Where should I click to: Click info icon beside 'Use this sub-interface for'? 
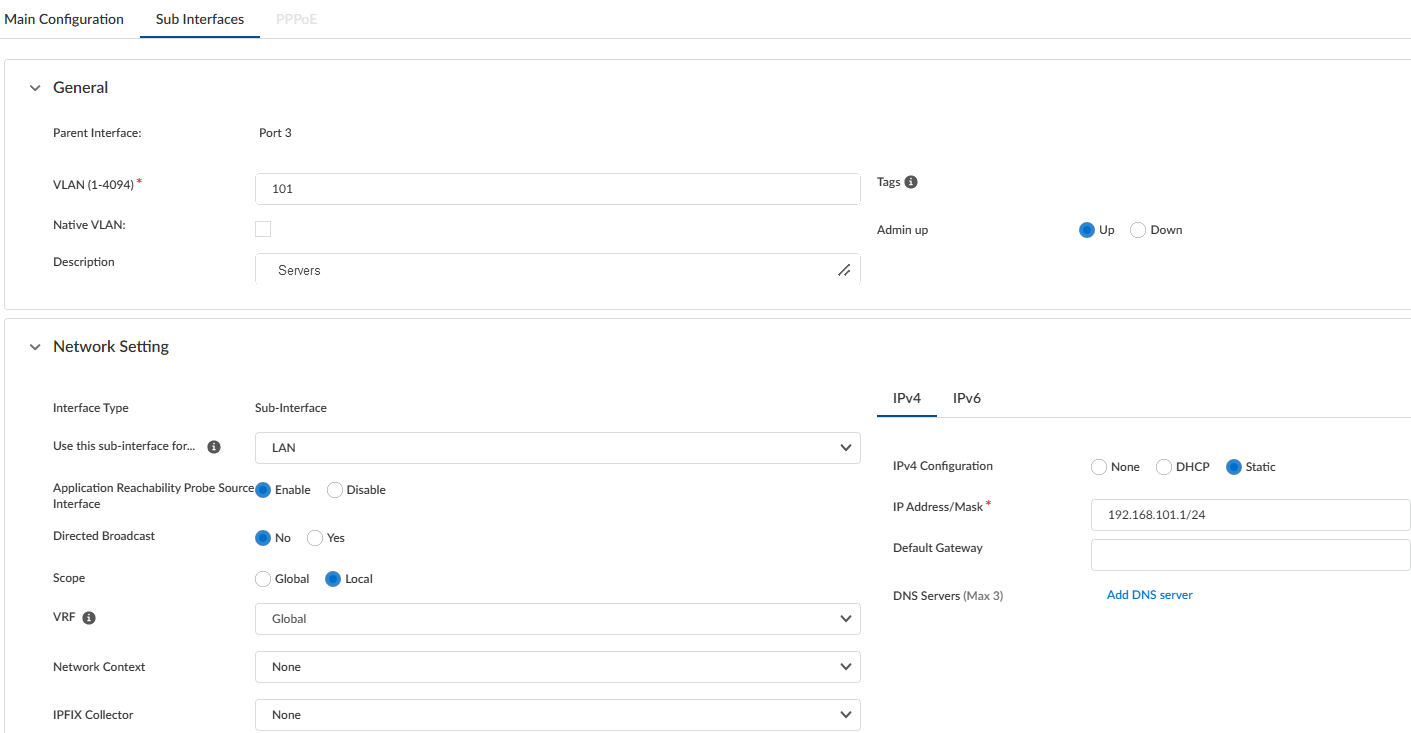click(x=214, y=447)
